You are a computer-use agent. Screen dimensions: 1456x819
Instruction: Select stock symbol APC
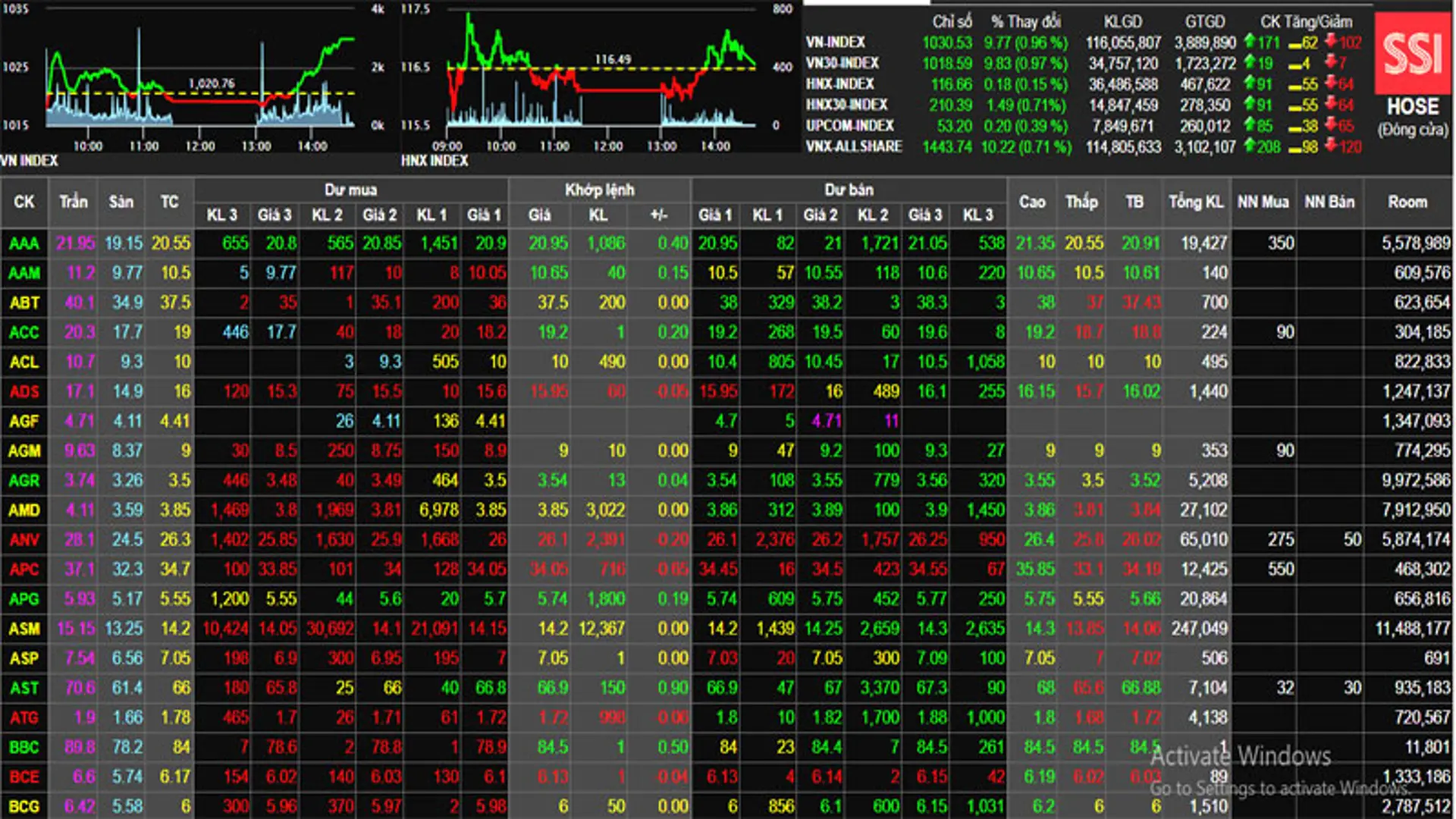[24, 570]
